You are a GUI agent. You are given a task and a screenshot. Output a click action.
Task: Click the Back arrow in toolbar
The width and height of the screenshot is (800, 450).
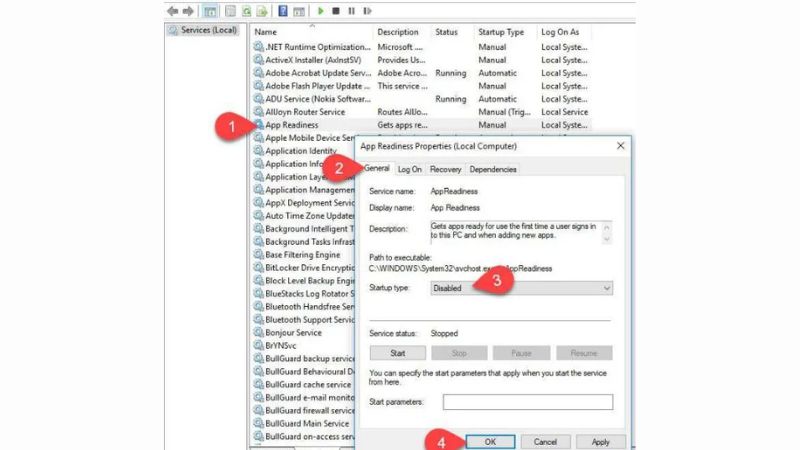point(173,11)
